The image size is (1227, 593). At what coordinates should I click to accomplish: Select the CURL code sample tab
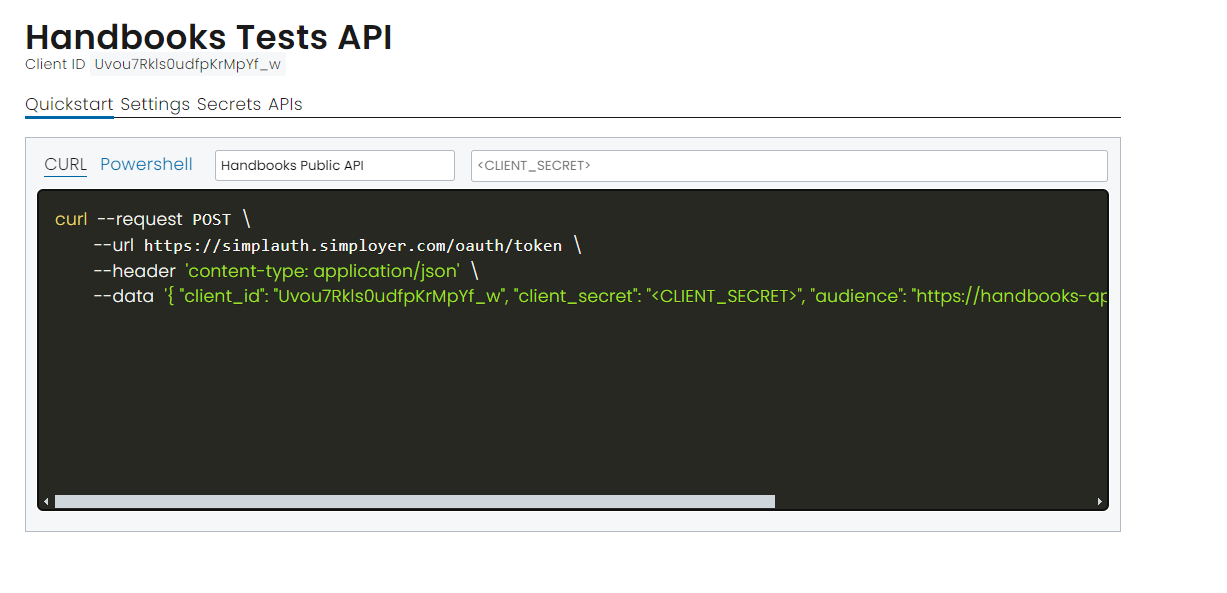point(66,165)
